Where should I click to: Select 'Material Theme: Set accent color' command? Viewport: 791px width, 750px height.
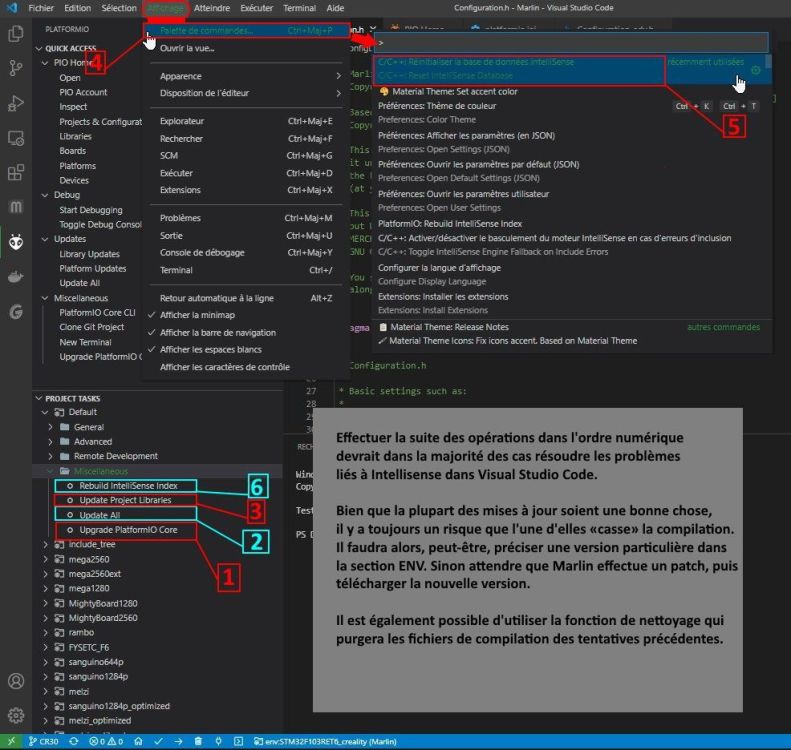(x=572, y=92)
